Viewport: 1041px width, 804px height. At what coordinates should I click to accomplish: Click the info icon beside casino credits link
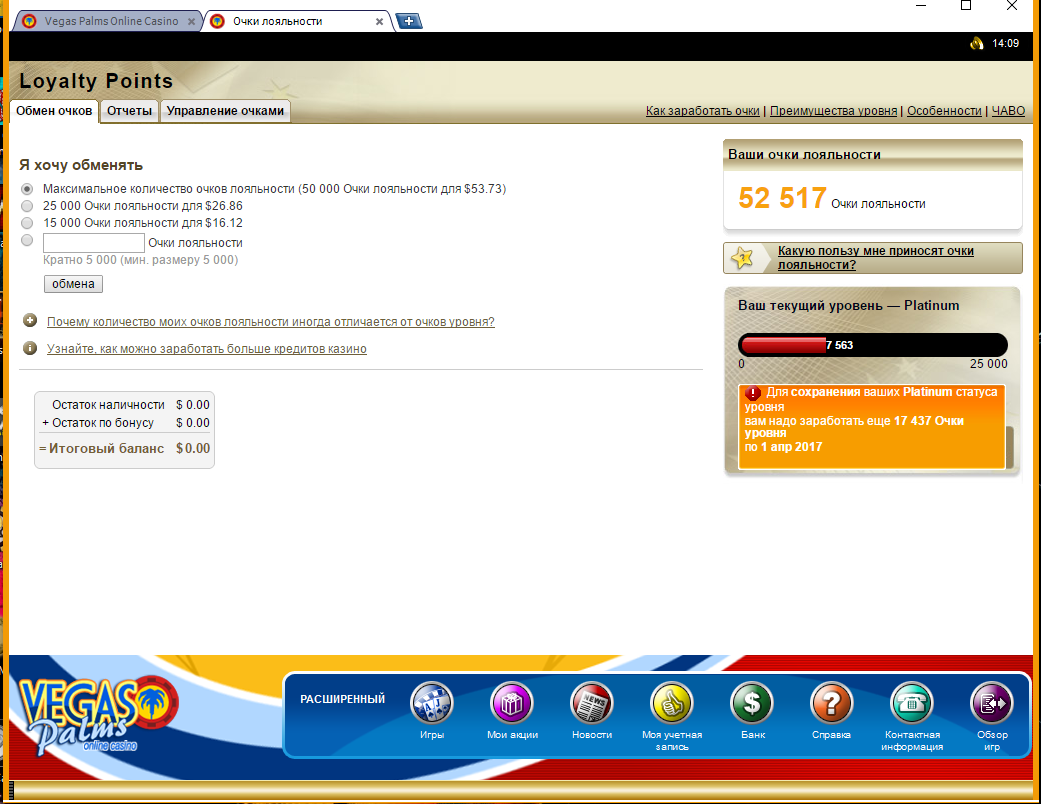(30, 348)
